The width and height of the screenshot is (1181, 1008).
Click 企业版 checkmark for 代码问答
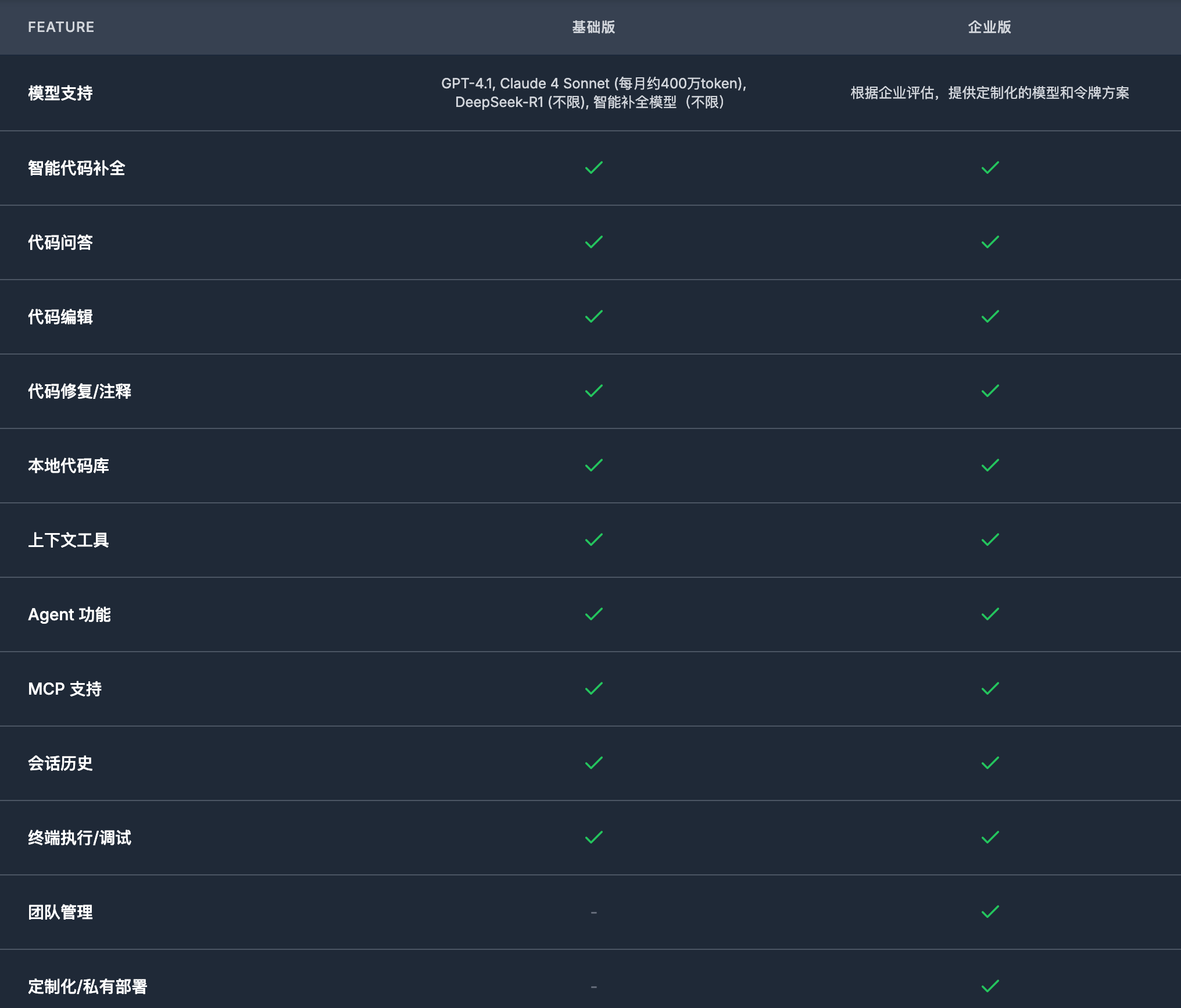(990, 242)
